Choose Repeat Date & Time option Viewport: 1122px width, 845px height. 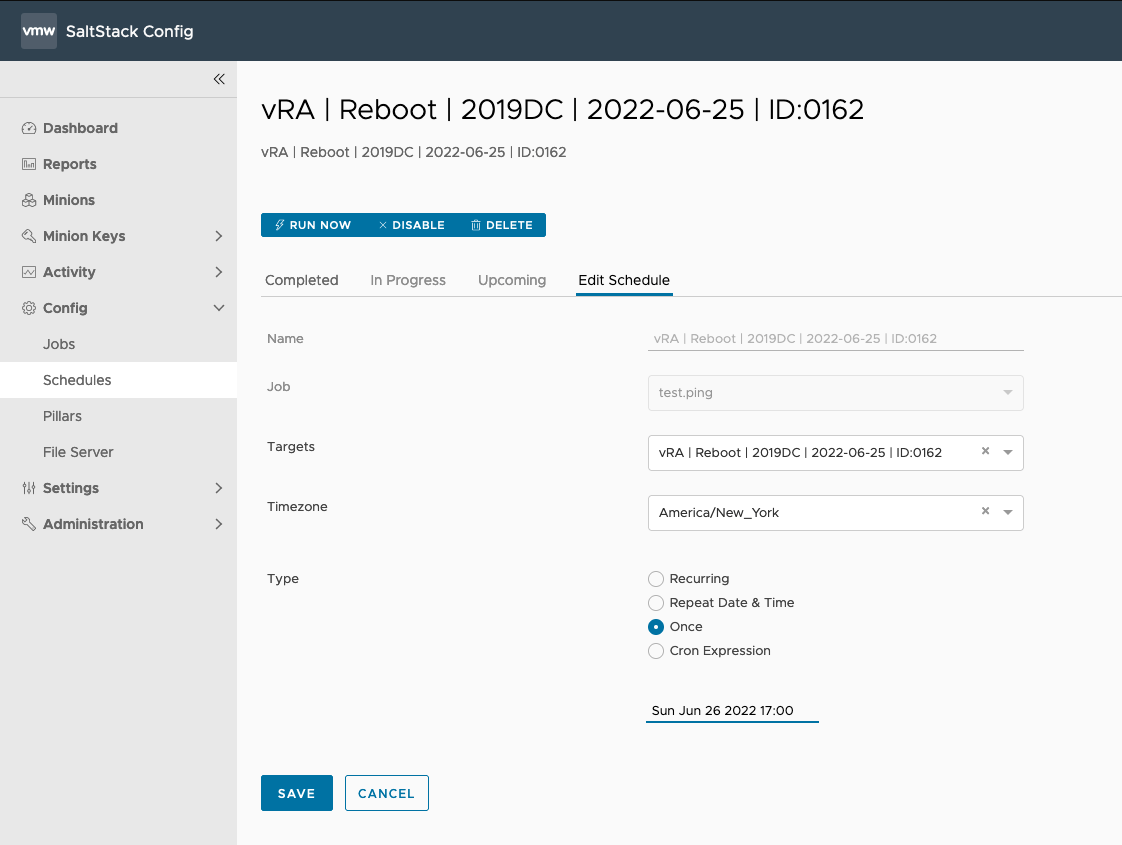pos(656,603)
